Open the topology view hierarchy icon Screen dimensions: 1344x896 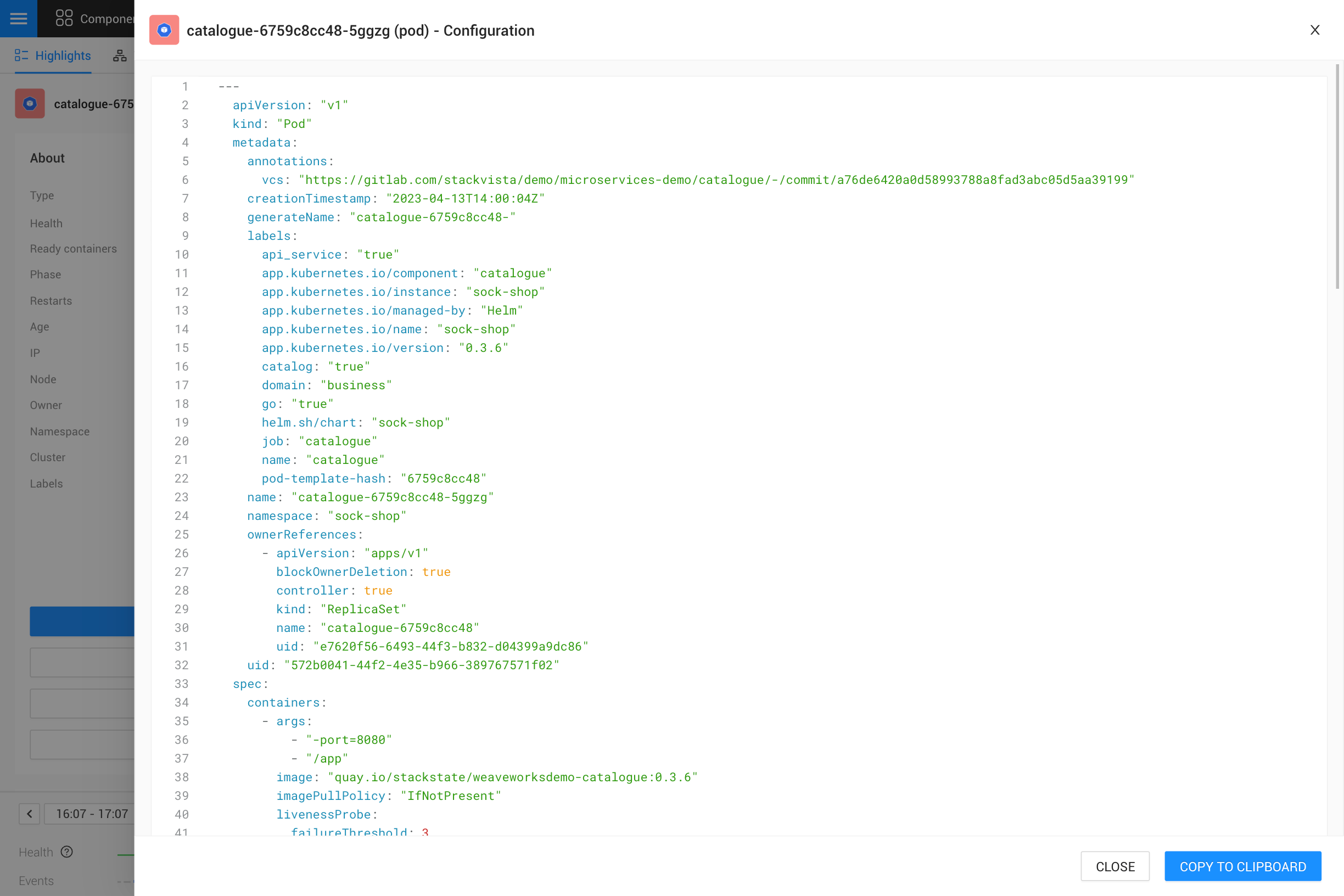tap(120, 55)
